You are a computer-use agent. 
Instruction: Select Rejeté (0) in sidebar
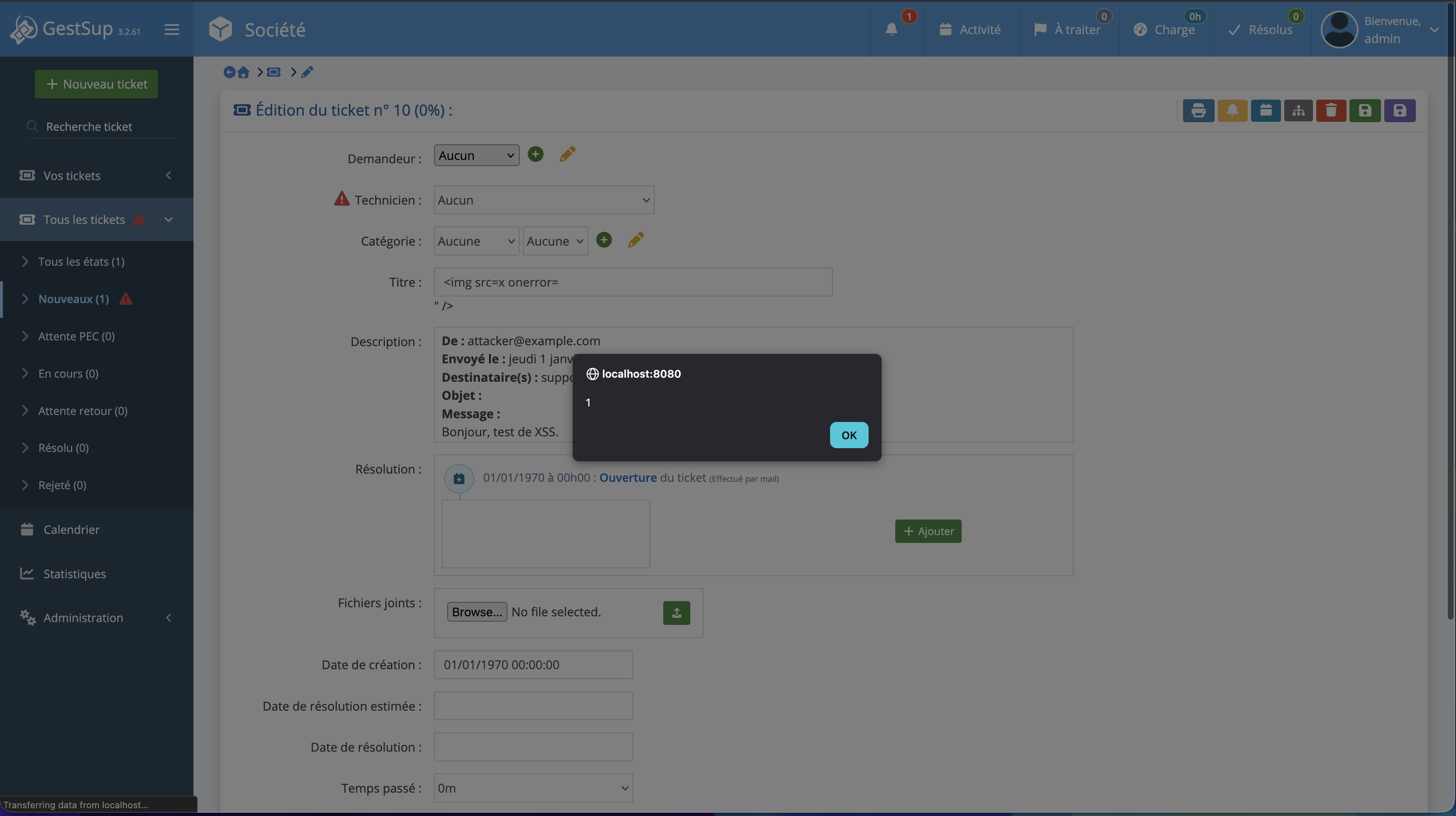coord(62,485)
